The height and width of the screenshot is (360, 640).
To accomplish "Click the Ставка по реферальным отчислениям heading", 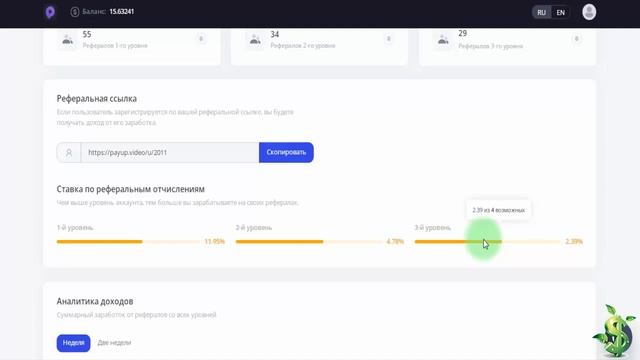I will pyautogui.click(x=131, y=189).
